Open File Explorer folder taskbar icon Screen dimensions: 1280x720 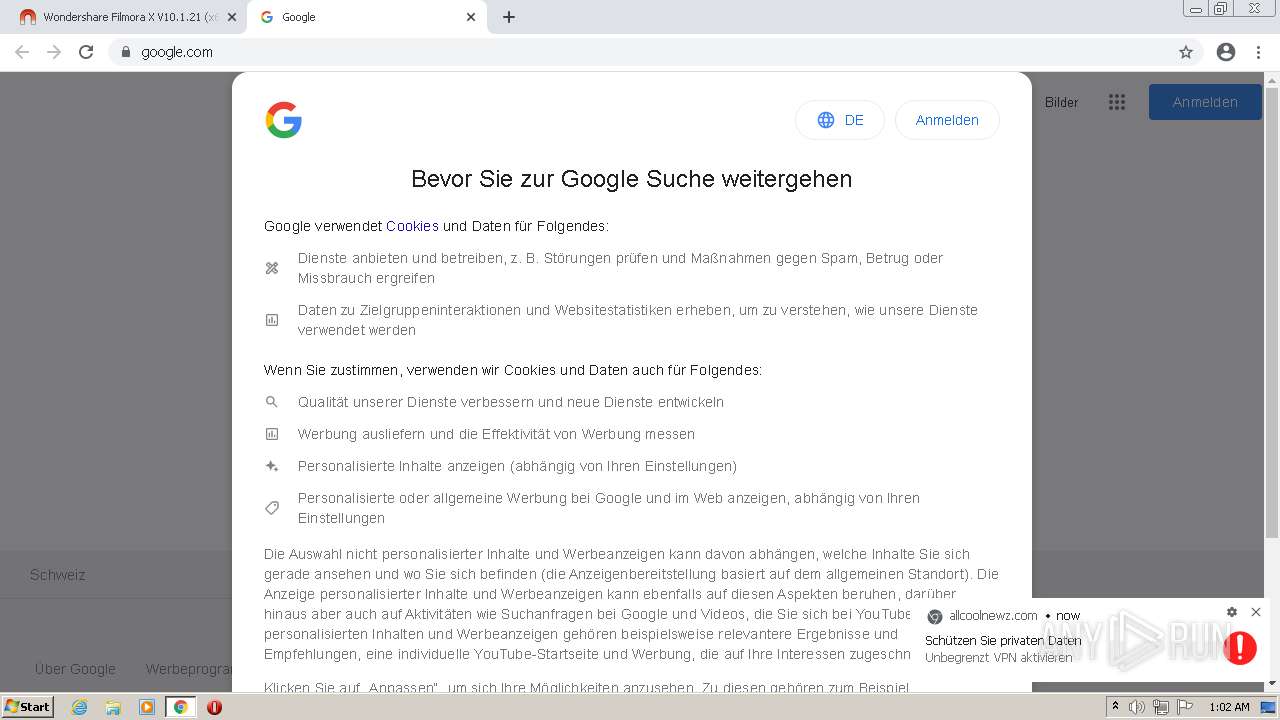pos(113,706)
